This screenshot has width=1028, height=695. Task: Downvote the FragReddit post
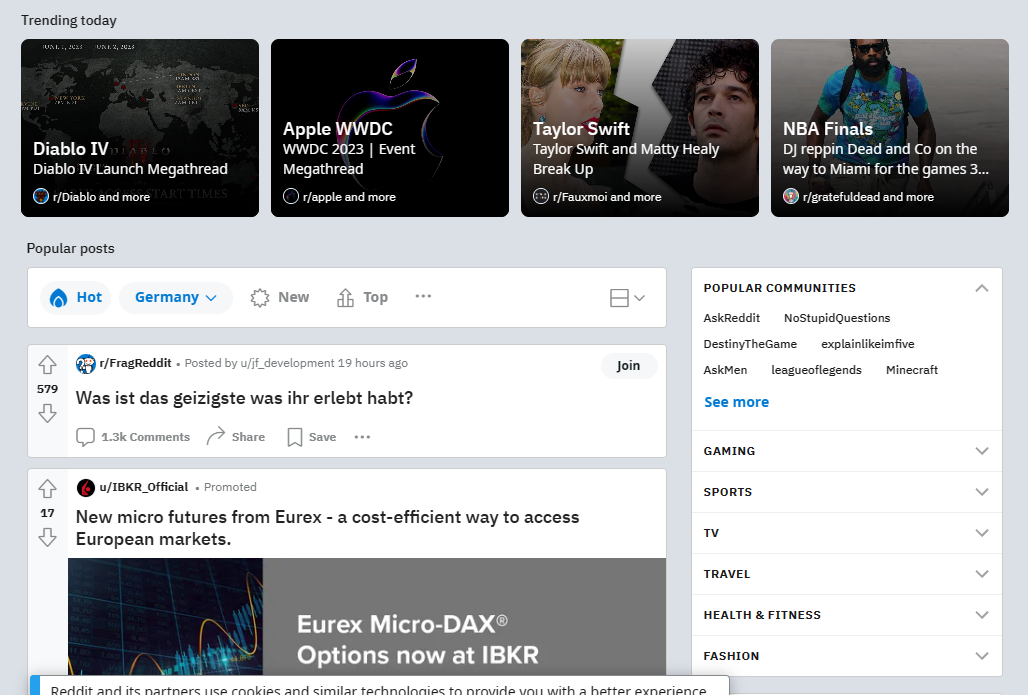pyautogui.click(x=47, y=413)
